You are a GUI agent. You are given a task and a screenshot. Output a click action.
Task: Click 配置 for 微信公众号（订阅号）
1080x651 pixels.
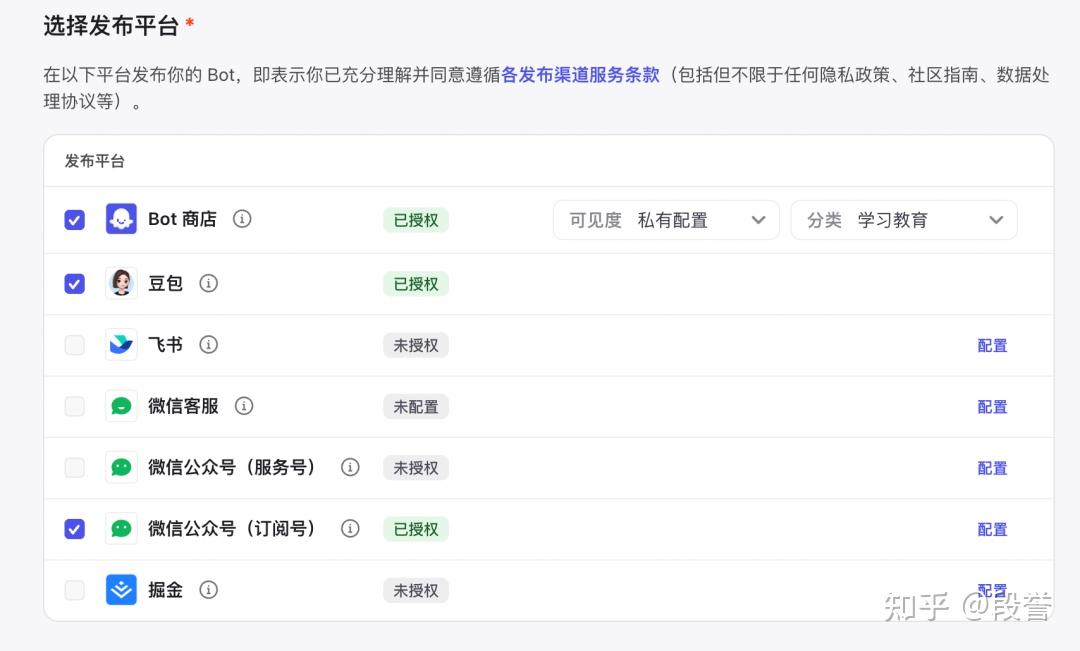click(992, 529)
